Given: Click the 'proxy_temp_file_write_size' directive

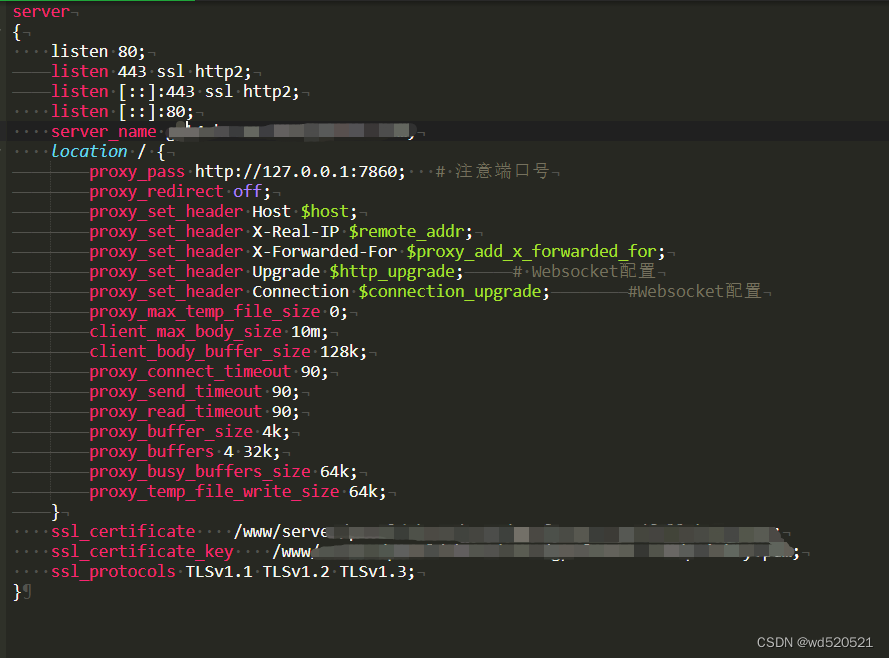Looking at the screenshot, I should [214, 492].
